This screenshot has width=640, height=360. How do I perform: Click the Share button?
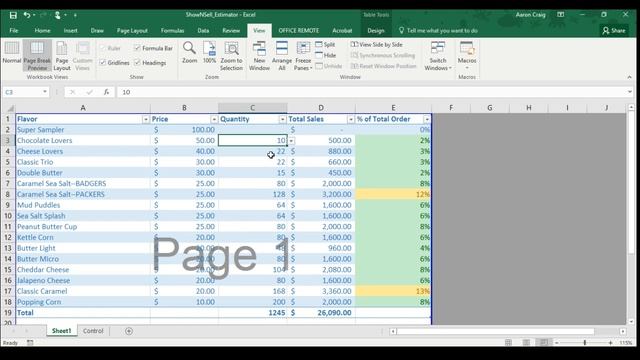(x=613, y=31)
